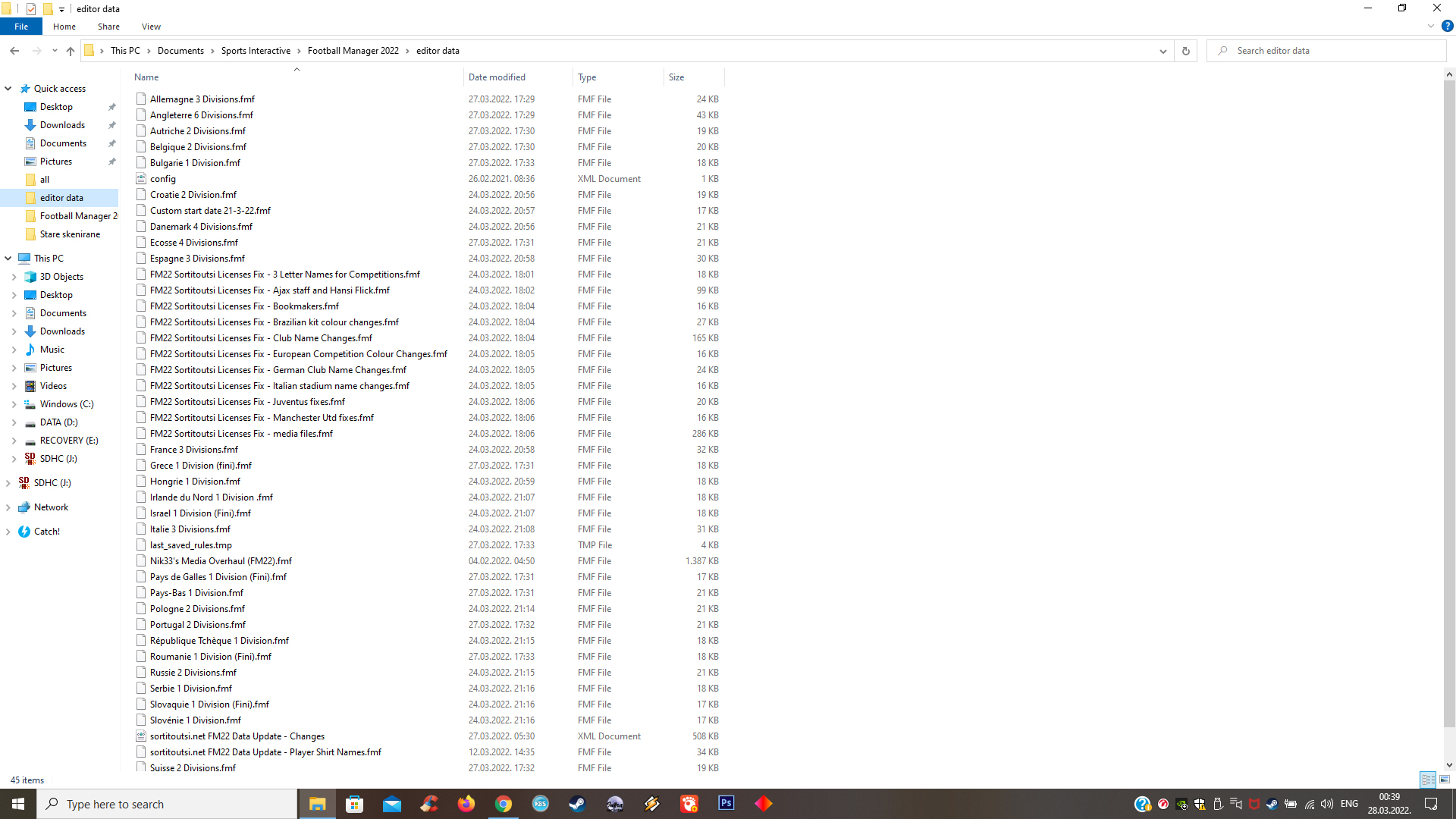1456x819 pixels.
Task: Expand the Windows (C:) drive node
Action: (x=14, y=404)
